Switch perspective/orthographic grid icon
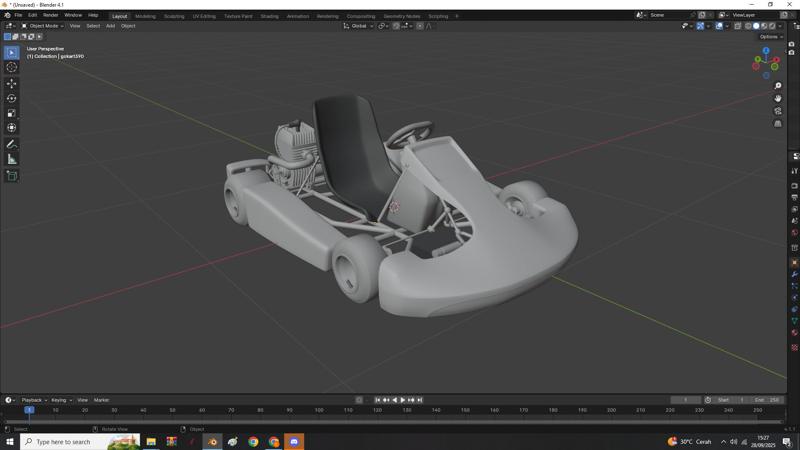Image resolution: width=800 pixels, height=450 pixels. pyautogui.click(x=778, y=123)
